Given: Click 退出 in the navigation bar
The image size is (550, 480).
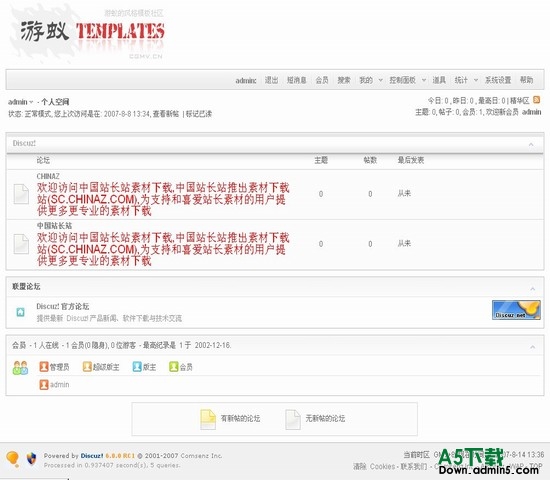Looking at the screenshot, I should coord(271,80).
